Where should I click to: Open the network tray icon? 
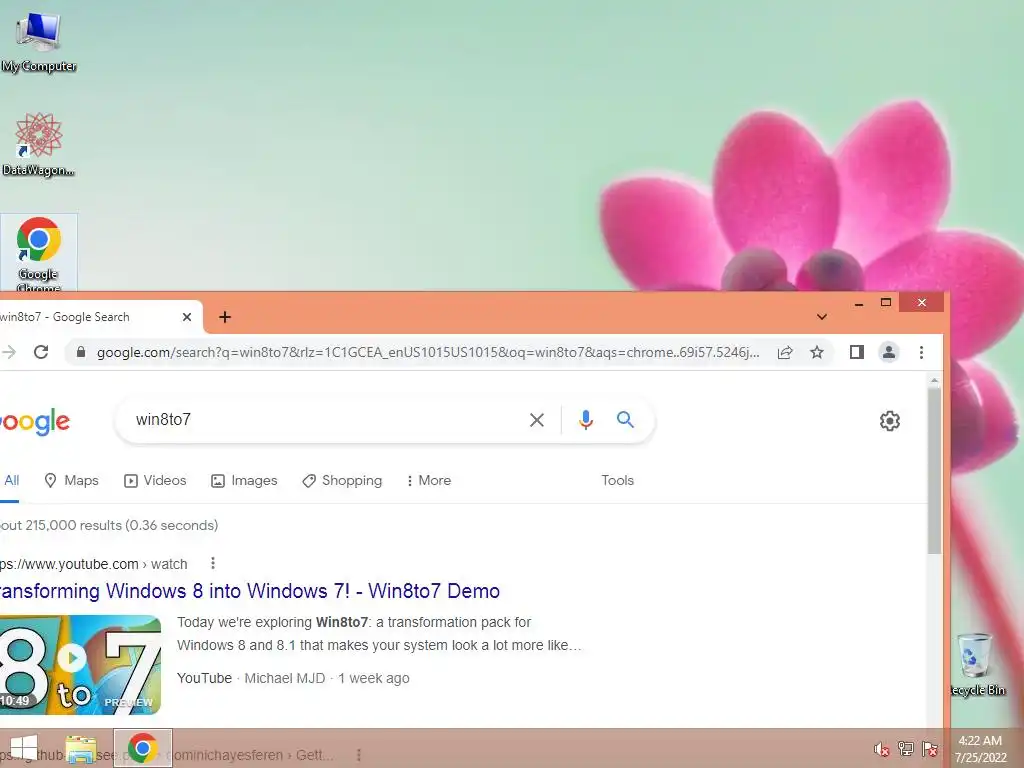pos(906,749)
